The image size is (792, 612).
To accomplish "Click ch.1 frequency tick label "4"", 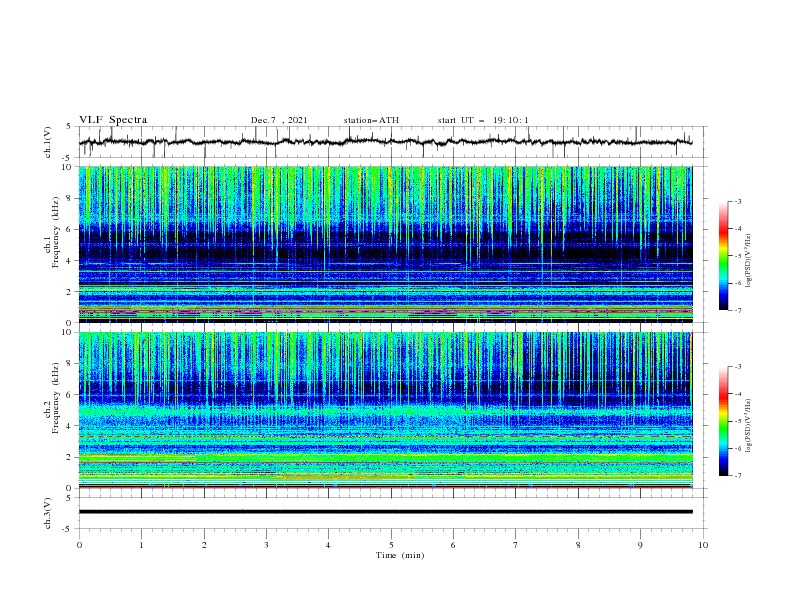I will pyautogui.click(x=70, y=261).
